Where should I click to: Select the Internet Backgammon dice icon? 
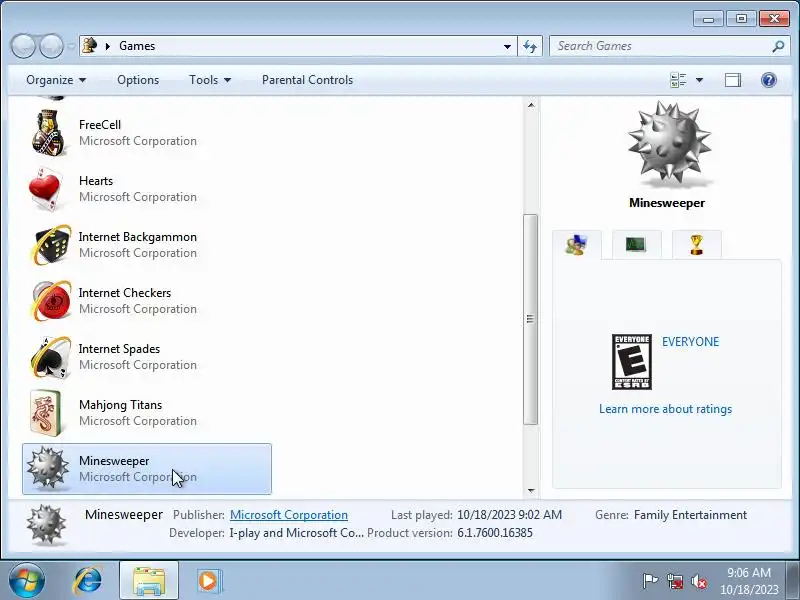(x=50, y=245)
